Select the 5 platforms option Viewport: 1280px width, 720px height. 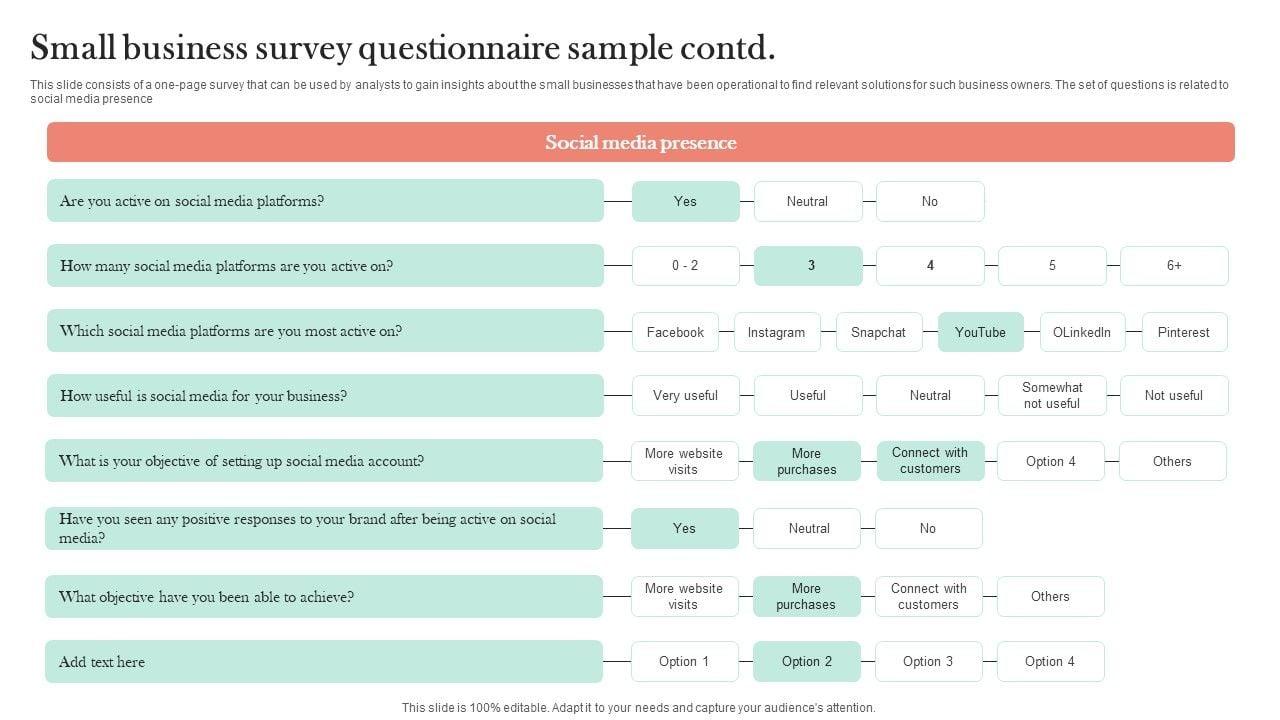1051,266
